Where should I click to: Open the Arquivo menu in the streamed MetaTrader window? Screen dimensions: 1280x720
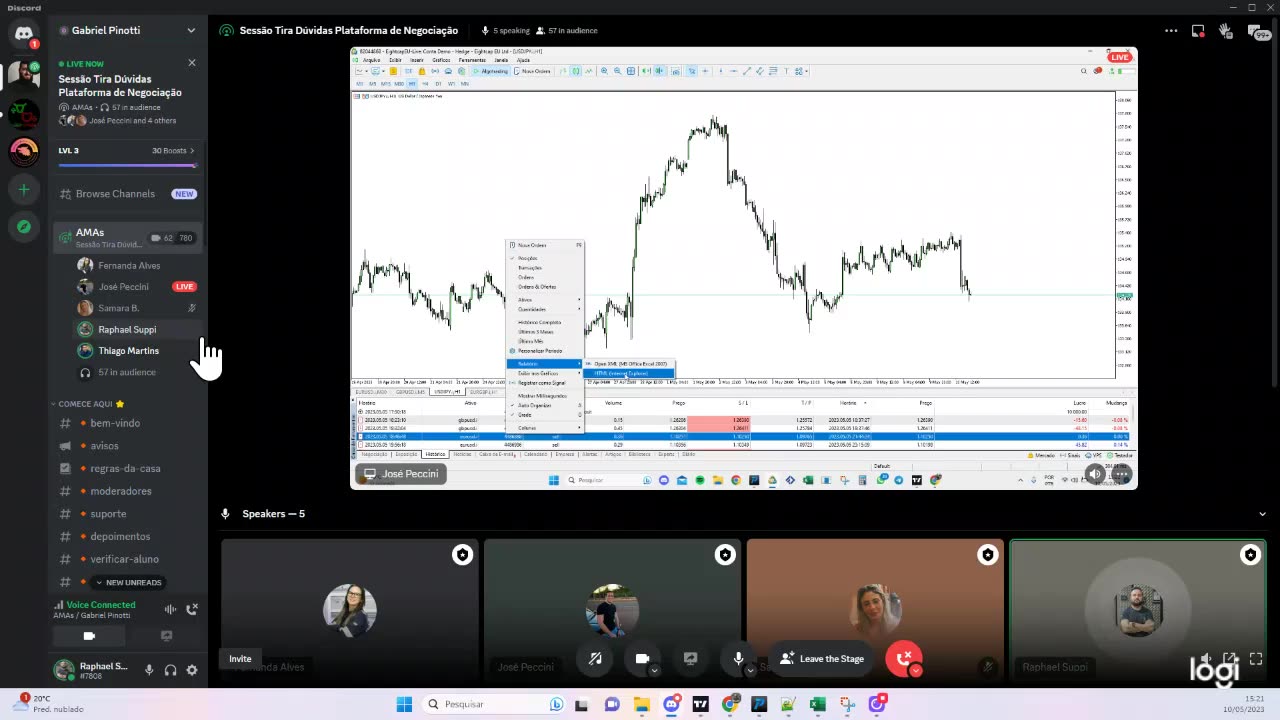(x=371, y=60)
